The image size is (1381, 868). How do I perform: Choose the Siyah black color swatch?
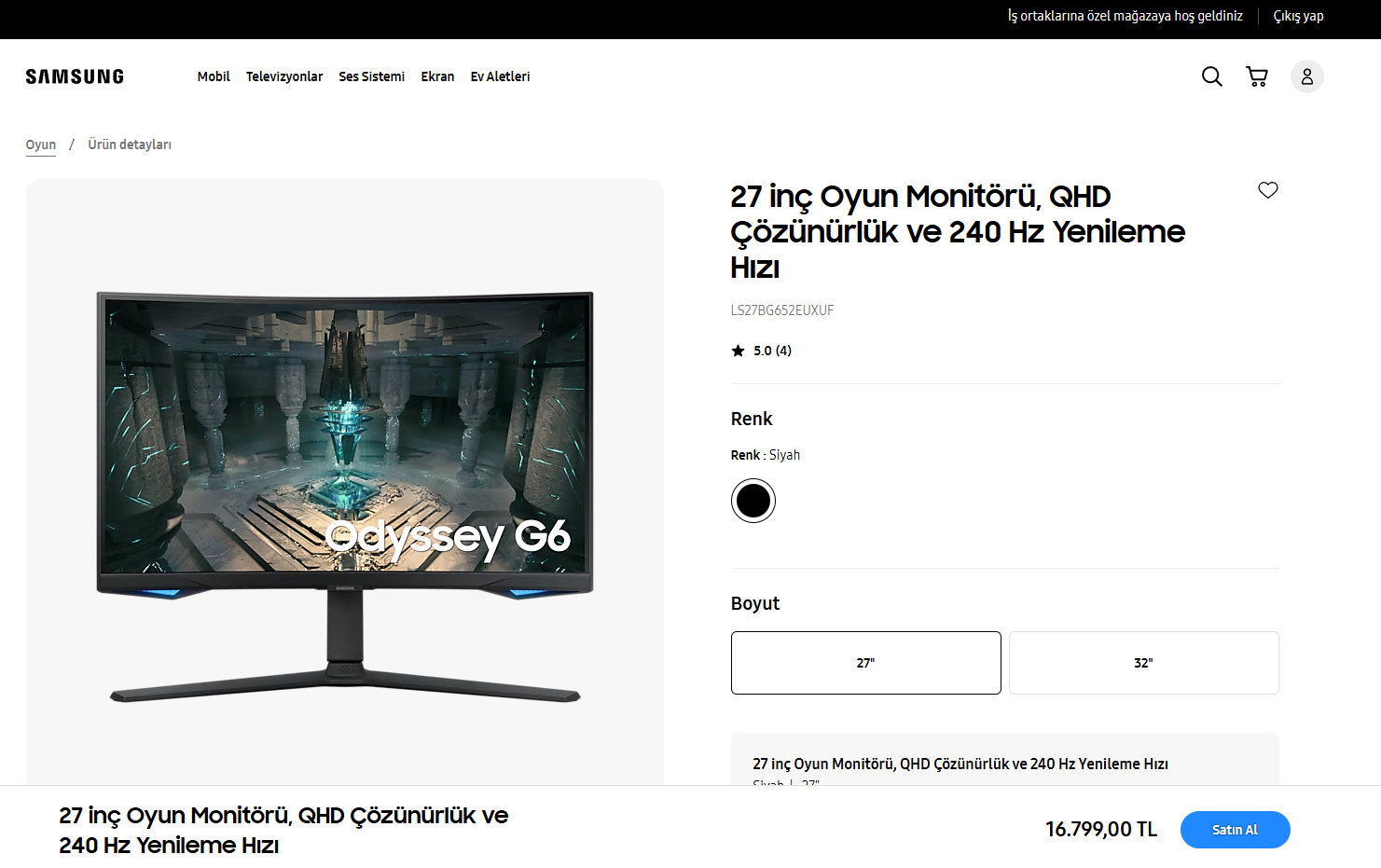pyautogui.click(x=753, y=501)
